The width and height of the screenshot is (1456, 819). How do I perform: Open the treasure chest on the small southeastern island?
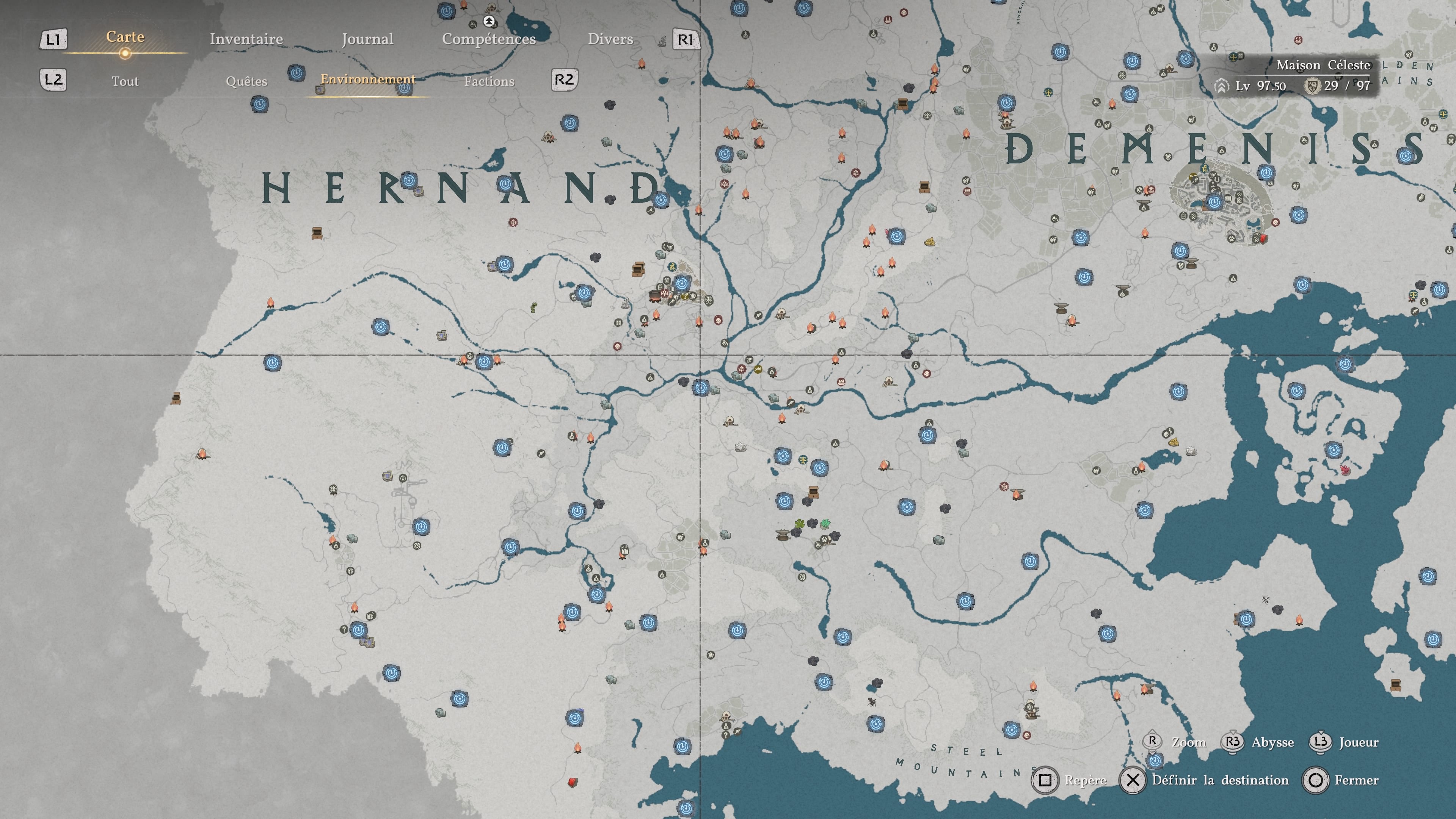coord(1395,686)
